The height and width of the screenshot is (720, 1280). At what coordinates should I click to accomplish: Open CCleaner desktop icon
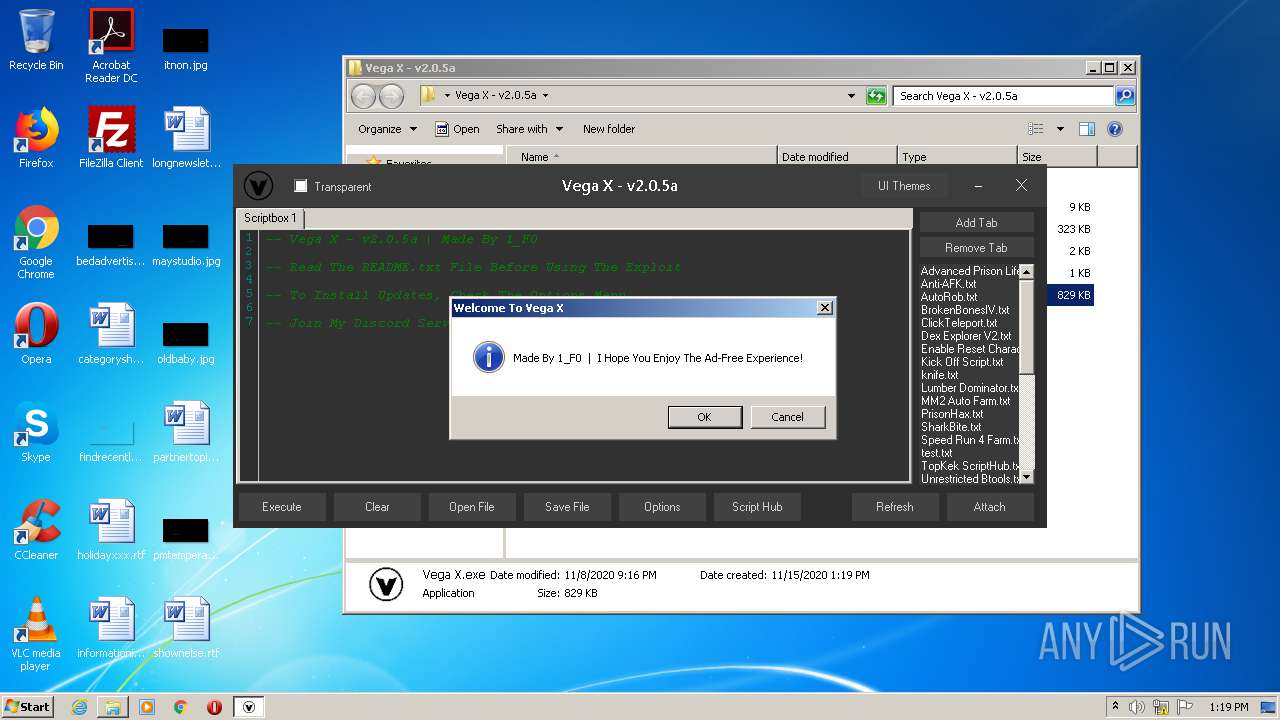pos(36,530)
